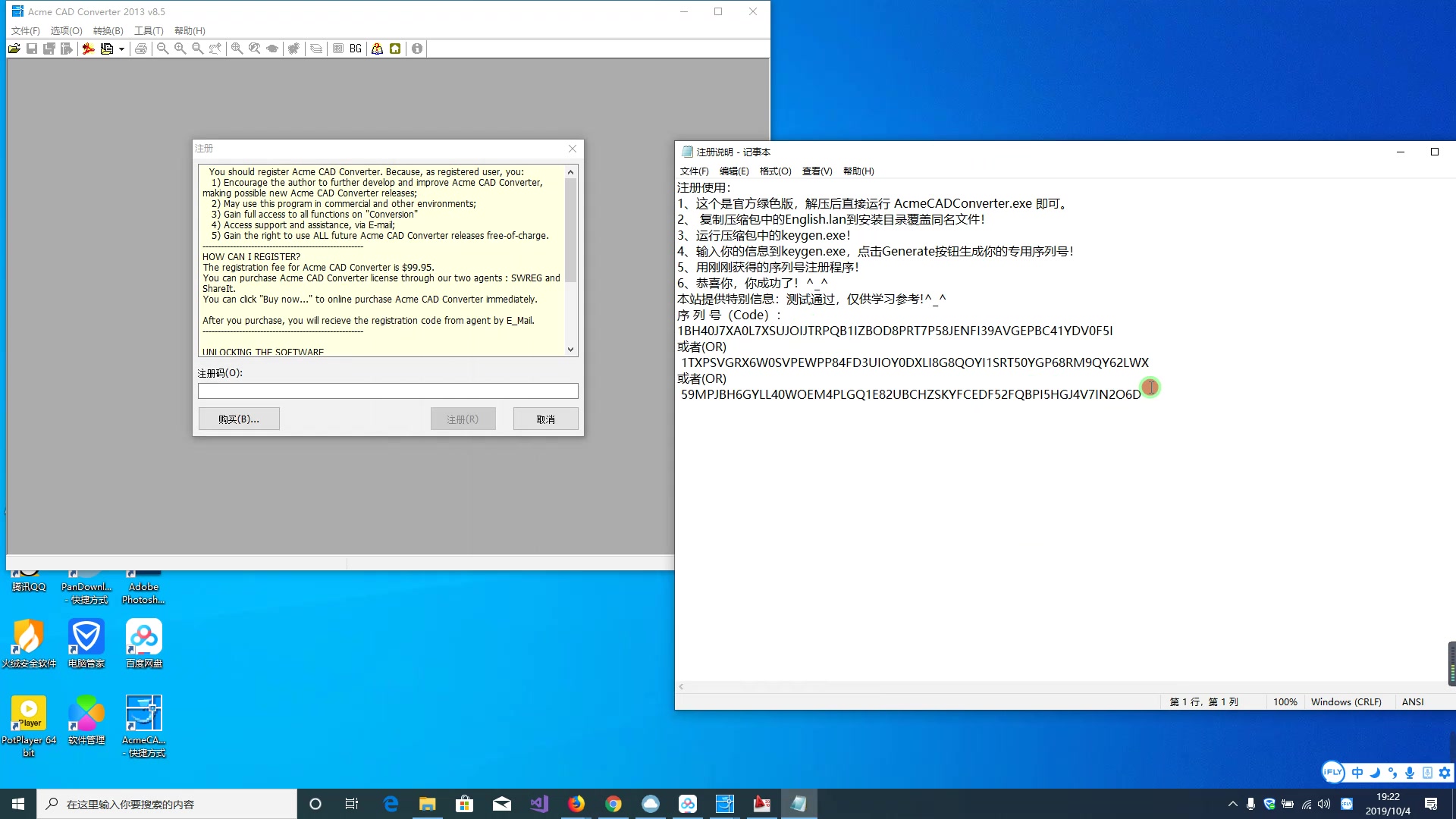Image resolution: width=1456 pixels, height=819 pixels.
Task: Click the 取消 button in dialog
Action: [546, 418]
